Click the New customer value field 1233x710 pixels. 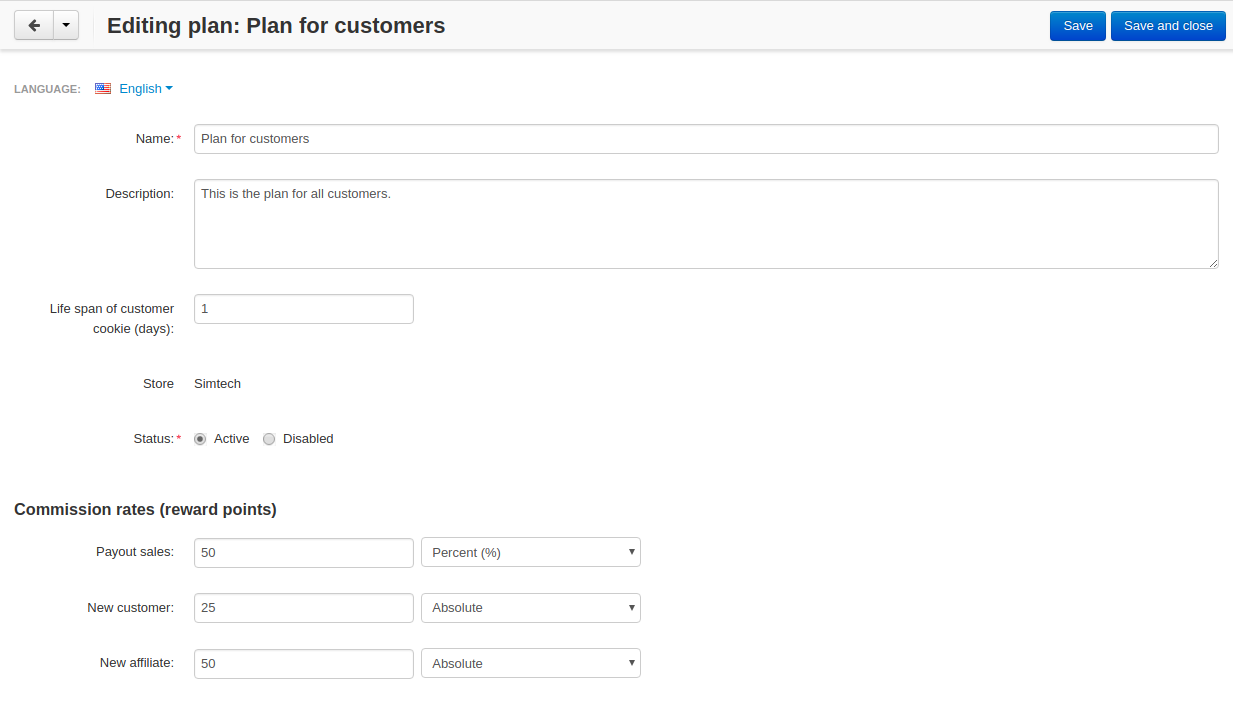(x=304, y=608)
